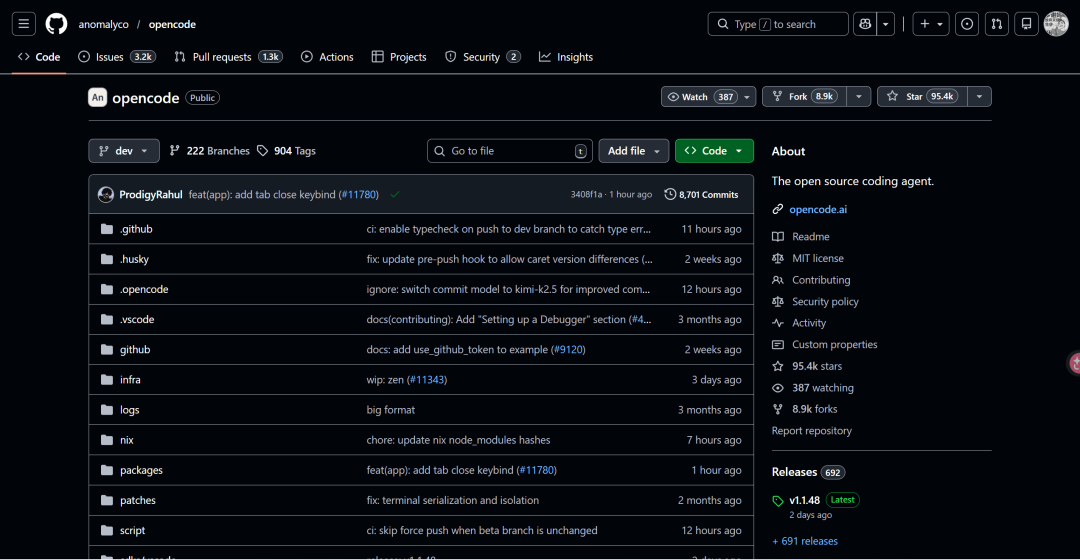The image size is (1080, 560).
Task: Open the patches folder
Action: click(x=138, y=500)
